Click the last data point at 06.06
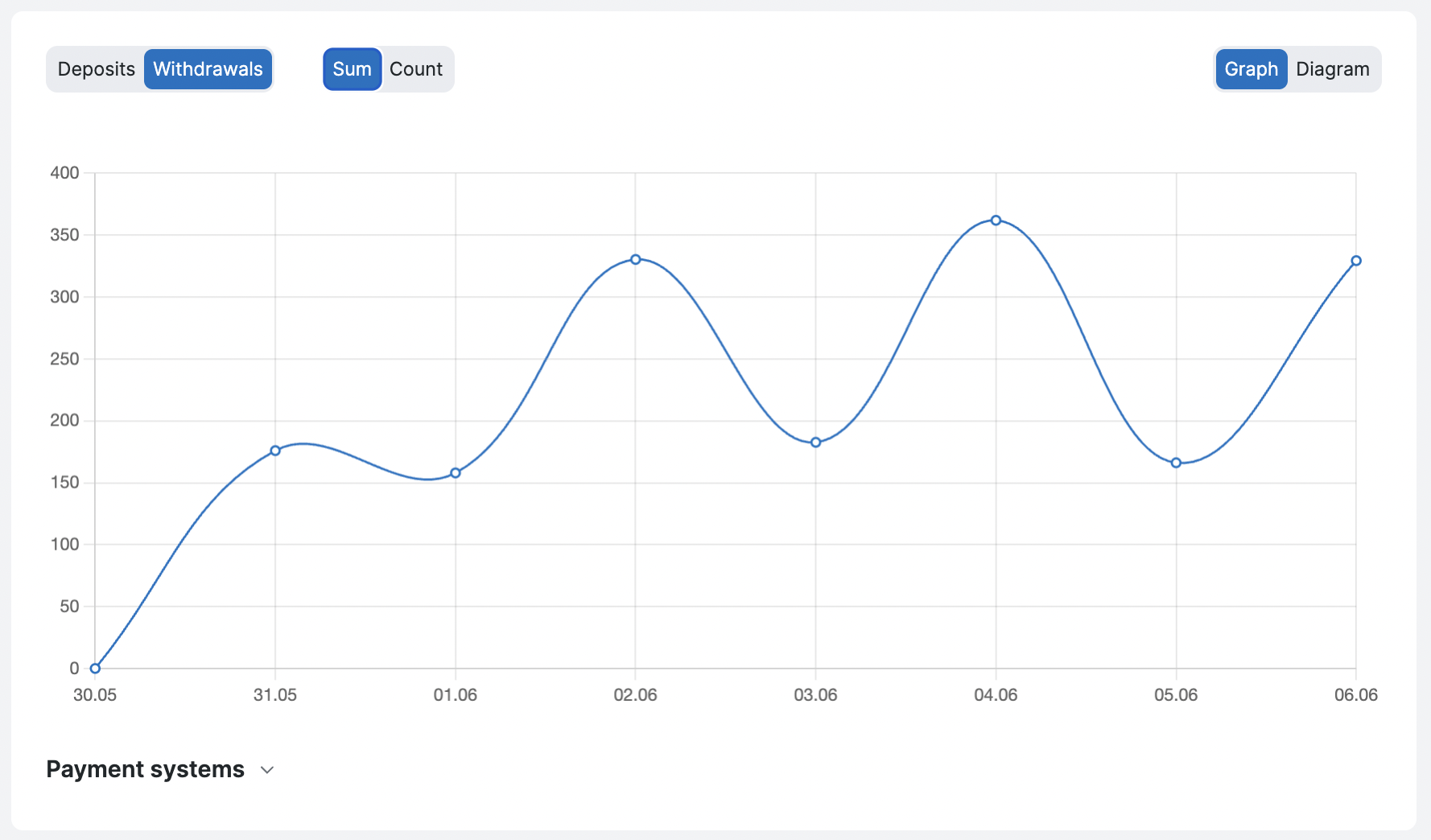 1356,261
